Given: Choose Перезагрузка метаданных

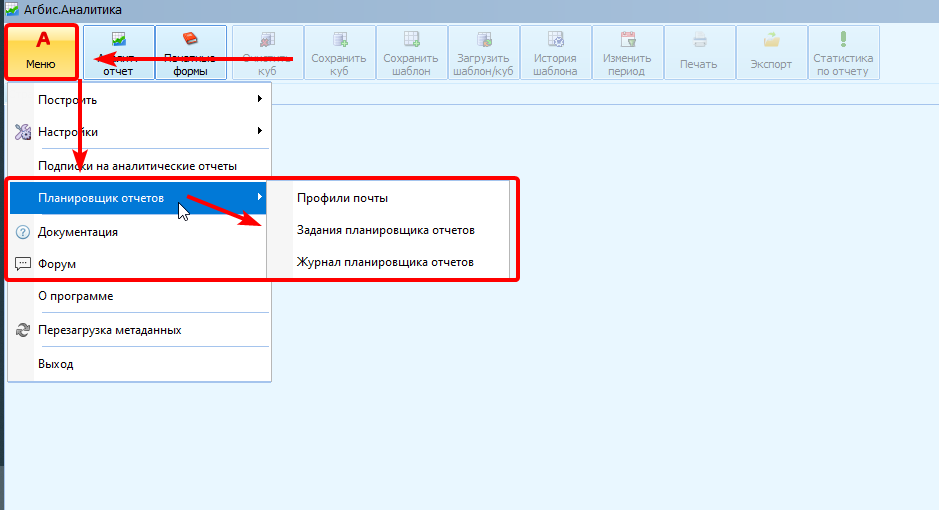Looking at the screenshot, I should click(x=139, y=330).
